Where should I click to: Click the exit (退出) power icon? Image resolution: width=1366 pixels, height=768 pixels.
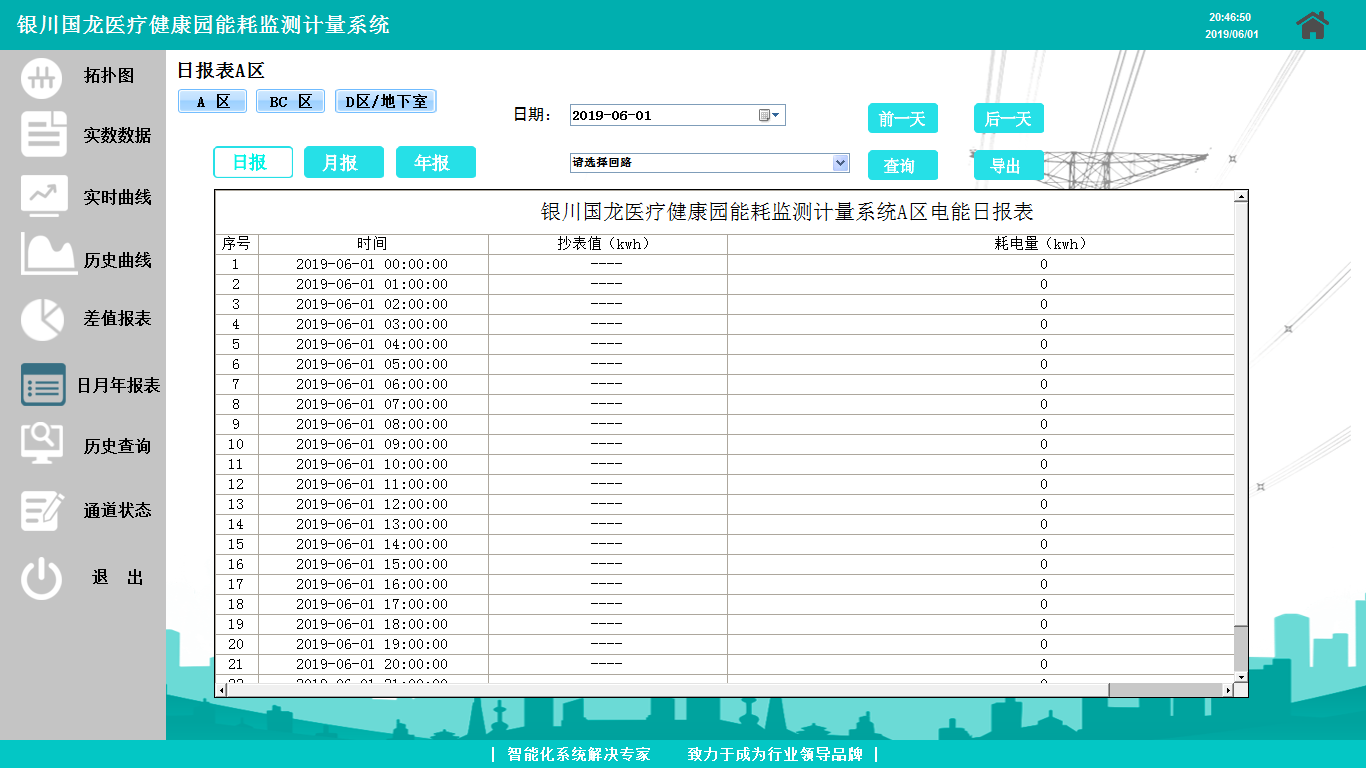42,579
